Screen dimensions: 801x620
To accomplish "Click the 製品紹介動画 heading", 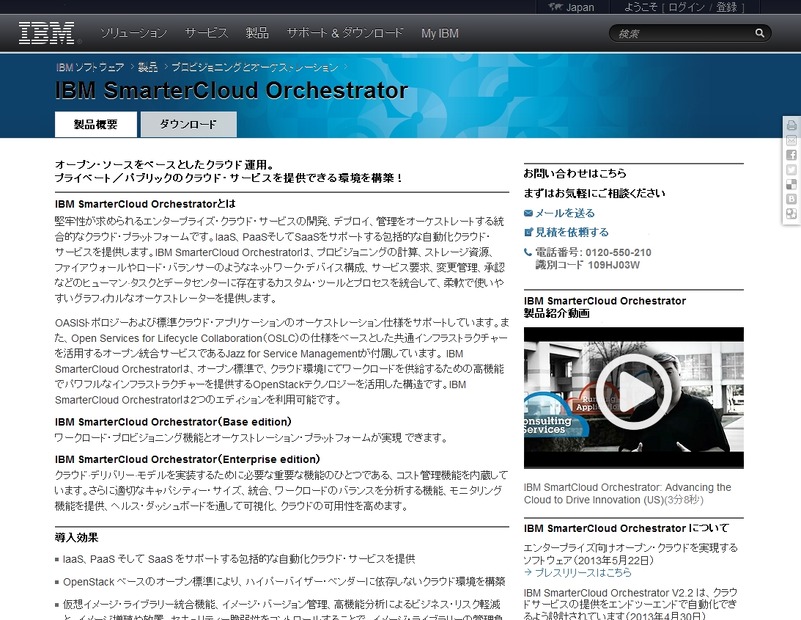I will tap(556, 313).
